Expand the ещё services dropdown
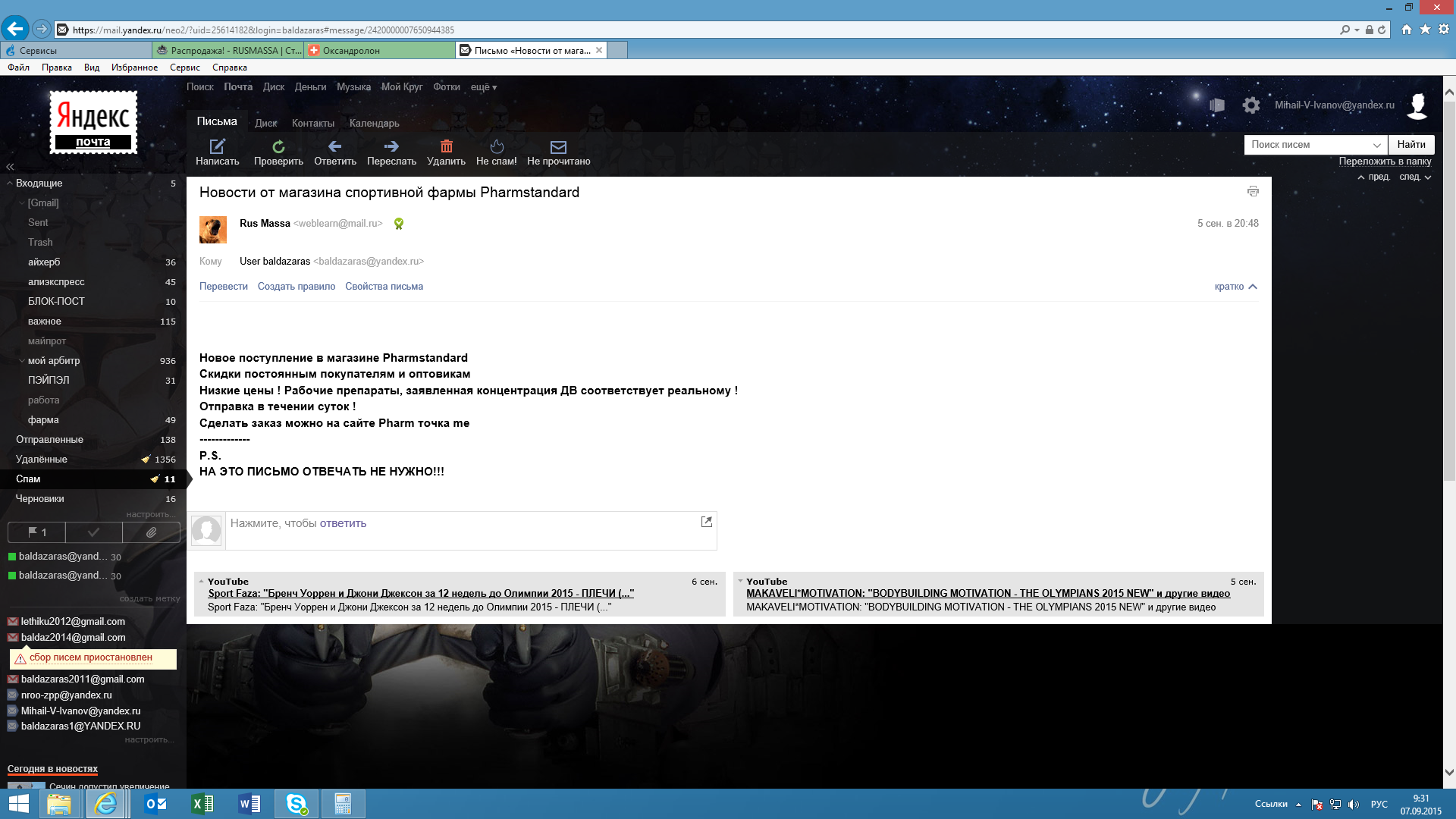This screenshot has width=1456, height=819. click(x=484, y=87)
